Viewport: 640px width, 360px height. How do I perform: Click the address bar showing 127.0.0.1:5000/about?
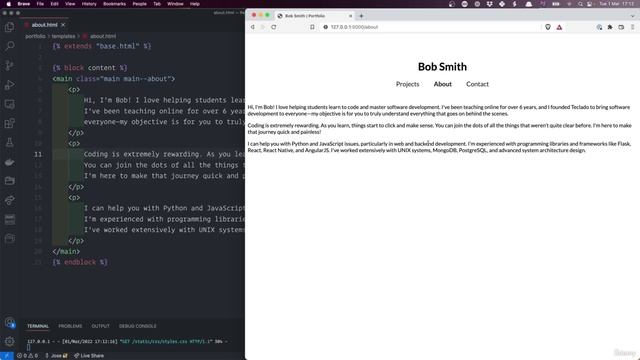click(x=431, y=27)
